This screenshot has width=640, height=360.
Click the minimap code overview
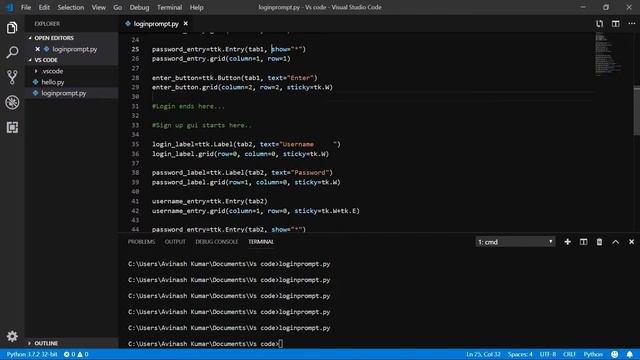coord(608,54)
